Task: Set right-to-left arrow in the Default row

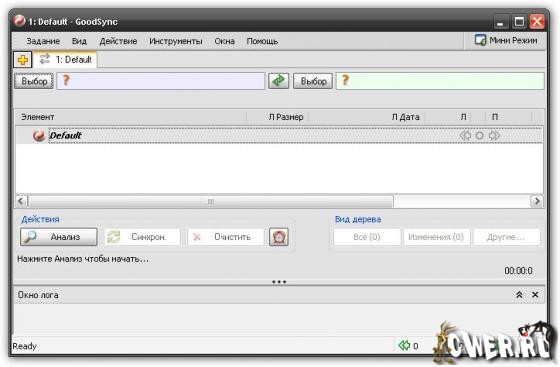Action: pyautogui.click(x=465, y=135)
